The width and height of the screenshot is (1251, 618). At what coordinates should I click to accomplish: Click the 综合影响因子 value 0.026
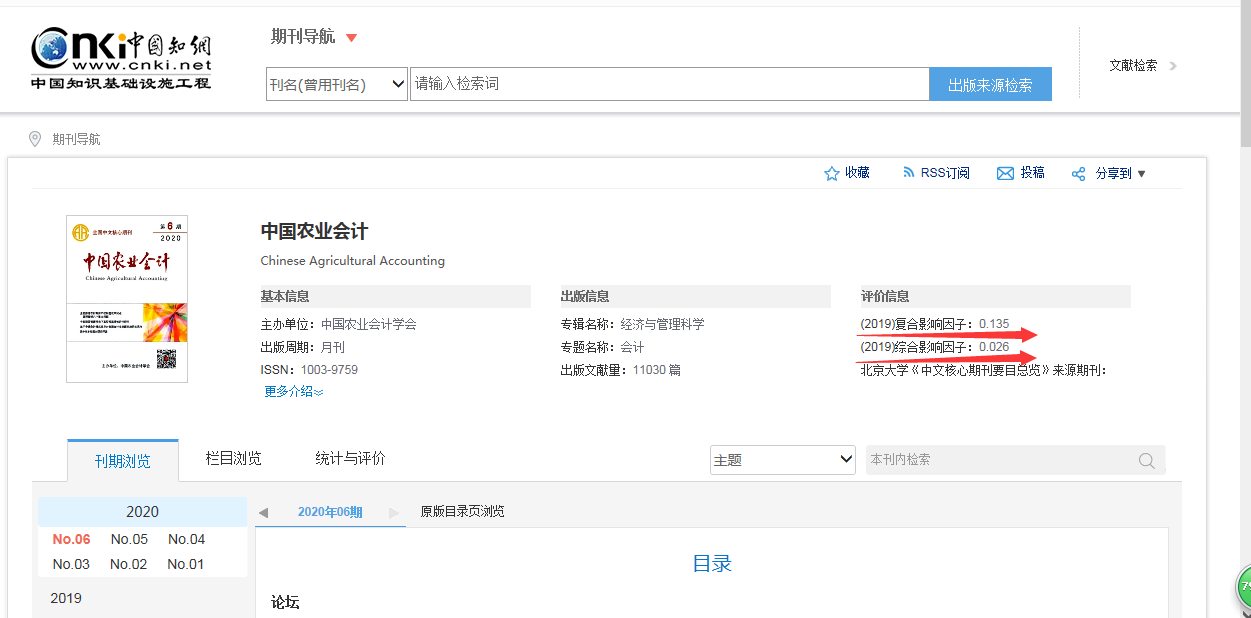(994, 347)
